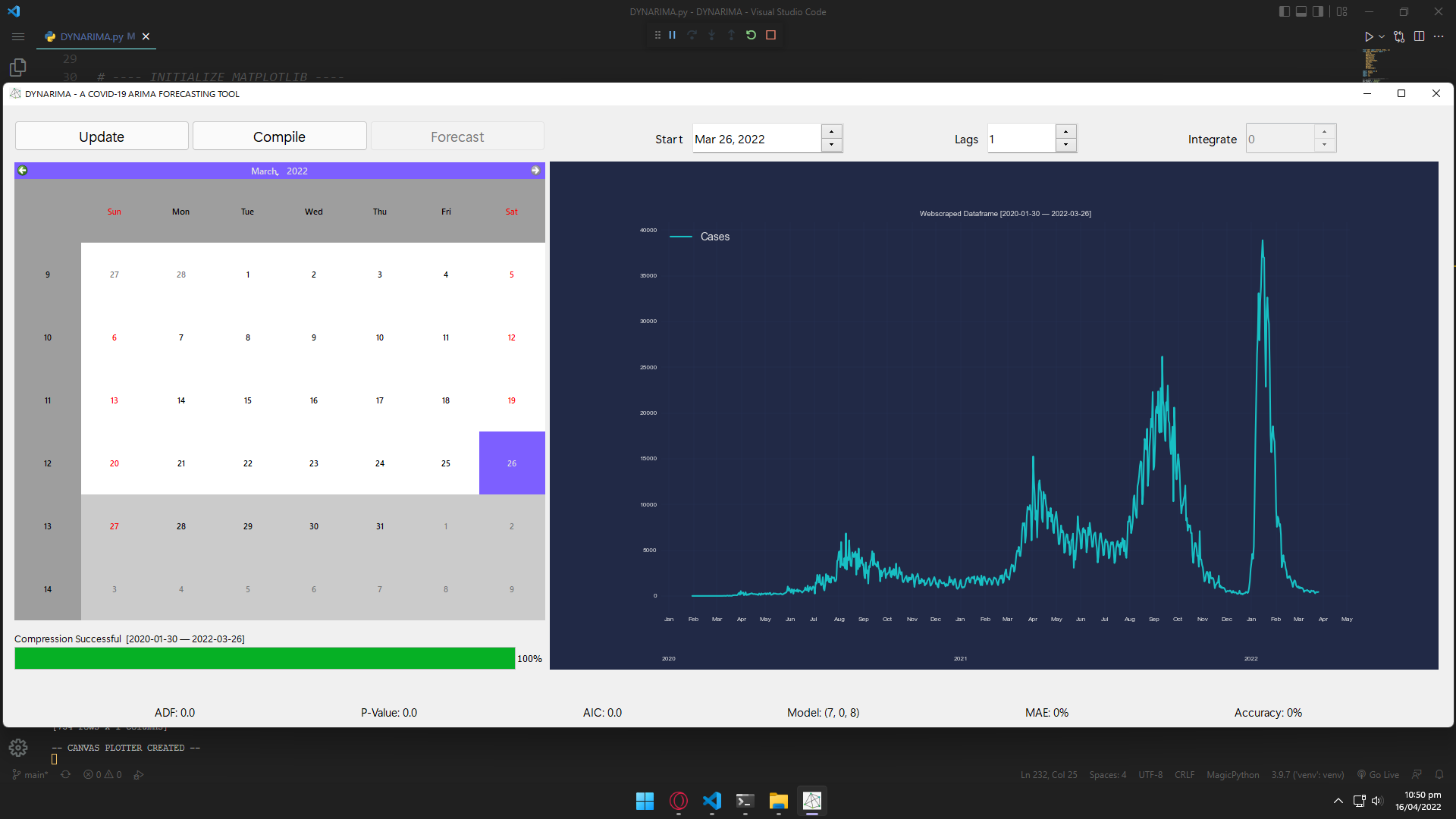The height and width of the screenshot is (819, 1456).
Task: Pause the running debug session
Action: tap(672, 35)
